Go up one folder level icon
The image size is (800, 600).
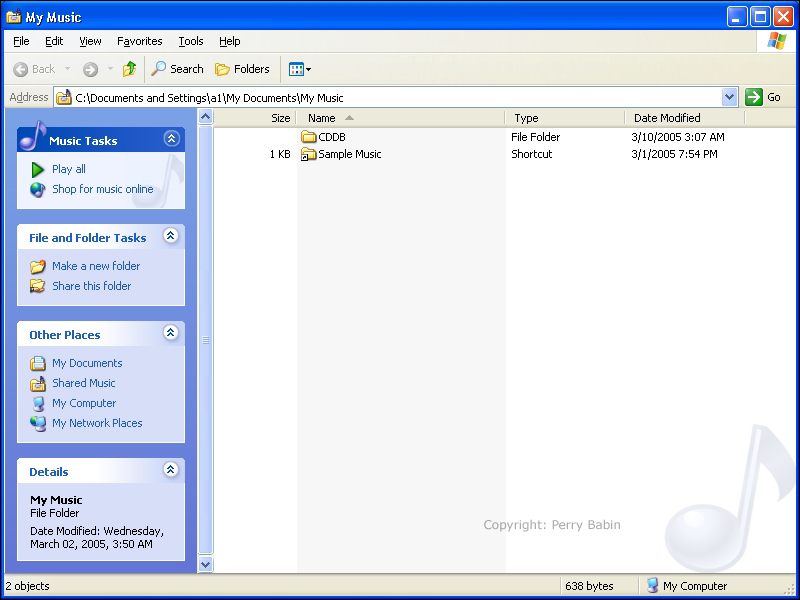[x=130, y=69]
